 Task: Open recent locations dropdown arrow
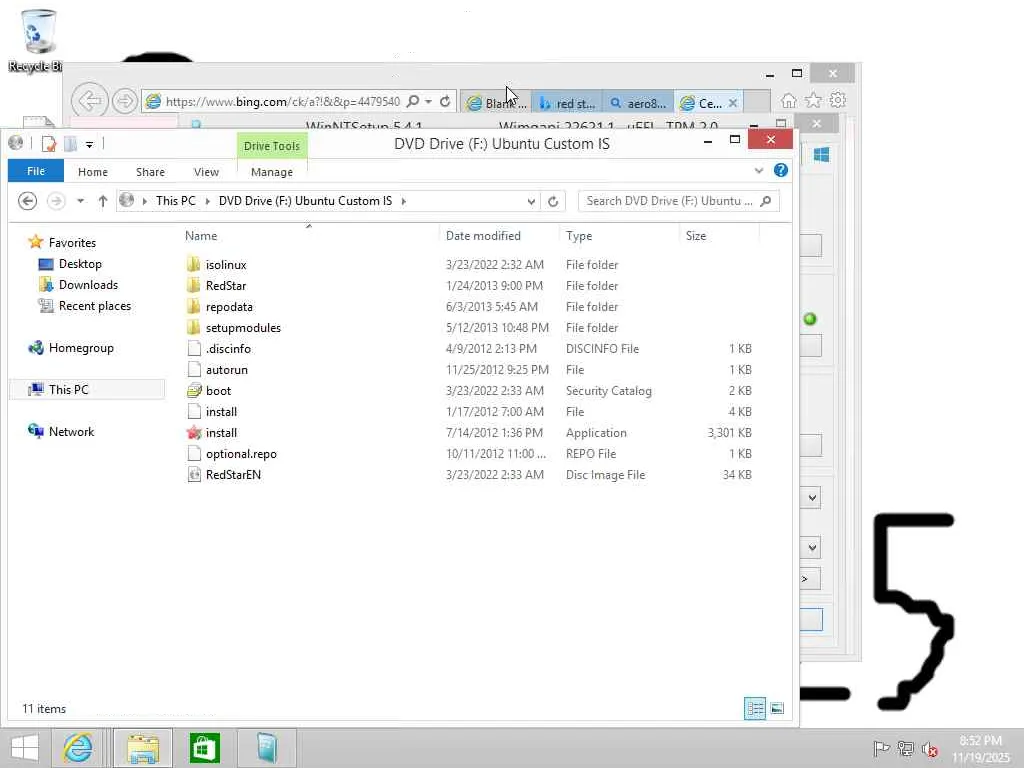[80, 201]
